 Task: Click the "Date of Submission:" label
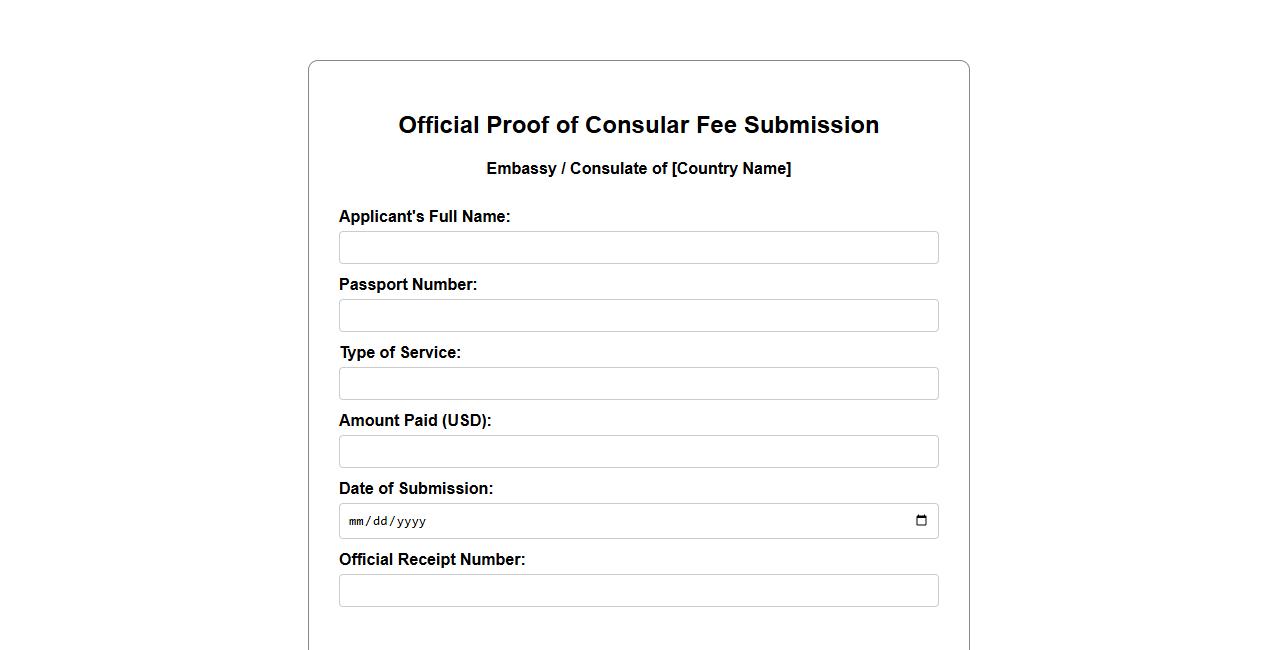tap(416, 489)
